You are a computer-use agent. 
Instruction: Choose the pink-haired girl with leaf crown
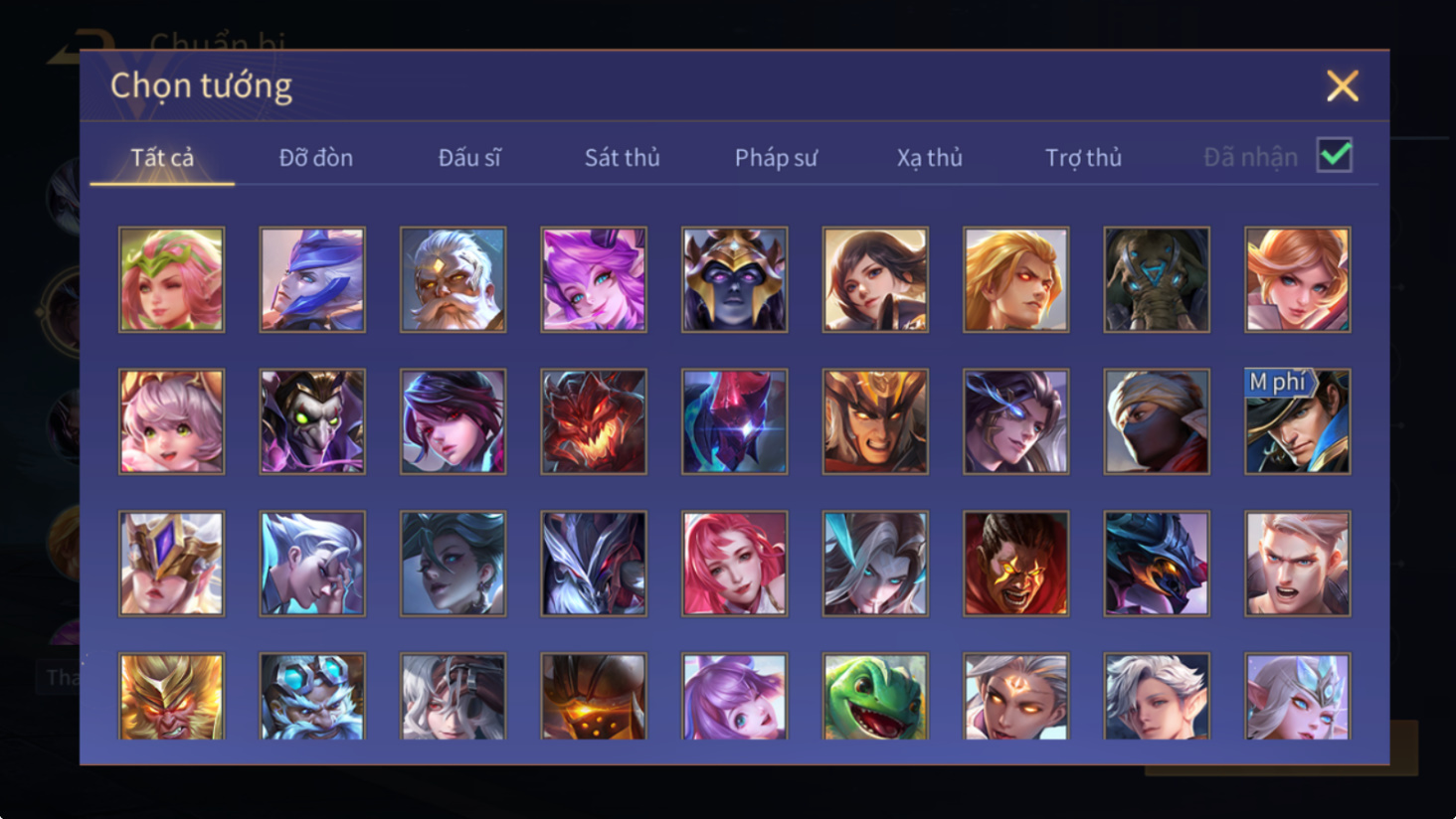point(172,279)
